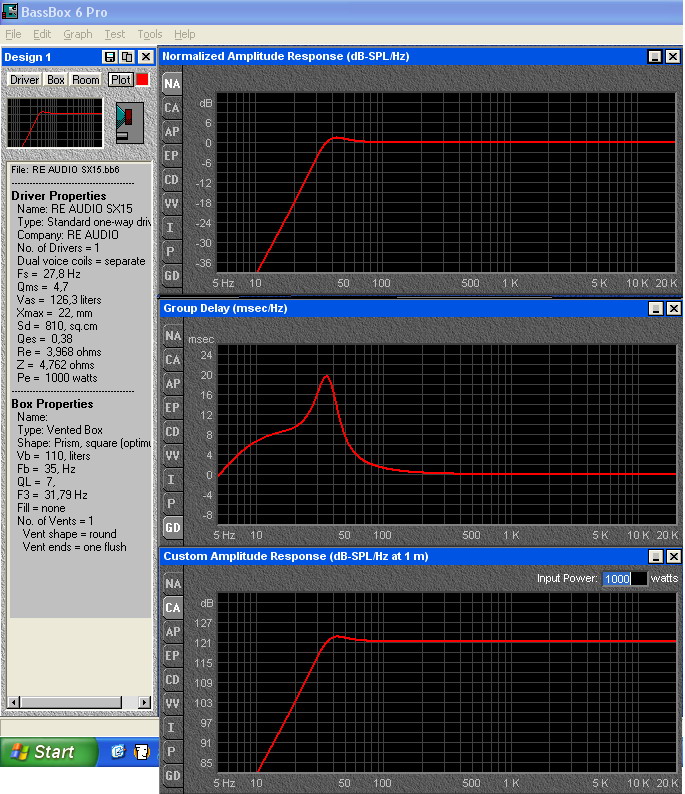Screen dimensions: 685x794
Task: Select VV tab in Custom Amplitude window
Action: pyautogui.click(x=173, y=703)
